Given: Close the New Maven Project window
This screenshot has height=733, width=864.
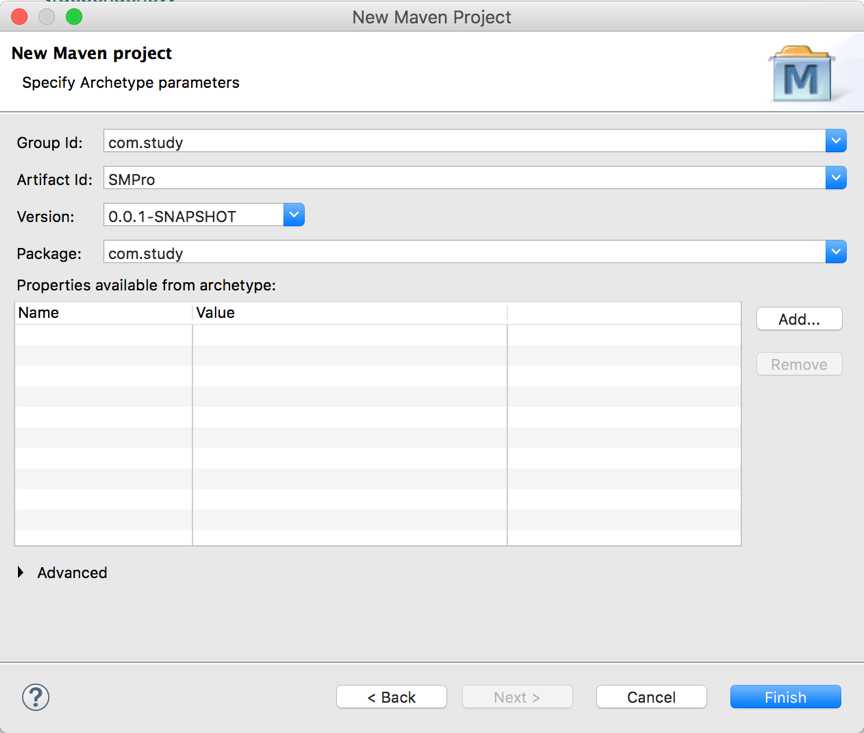Looking at the screenshot, I should [19, 17].
